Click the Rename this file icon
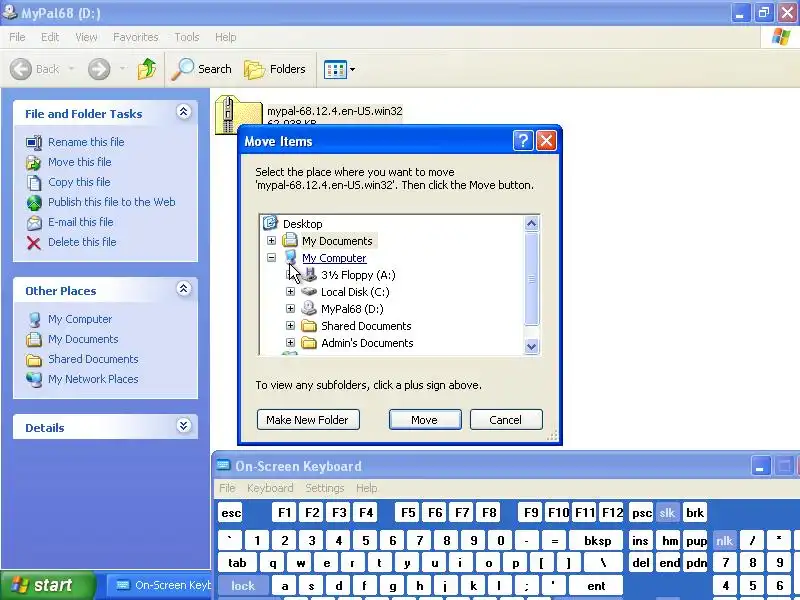Viewport: 800px width, 600px height. click(34, 142)
